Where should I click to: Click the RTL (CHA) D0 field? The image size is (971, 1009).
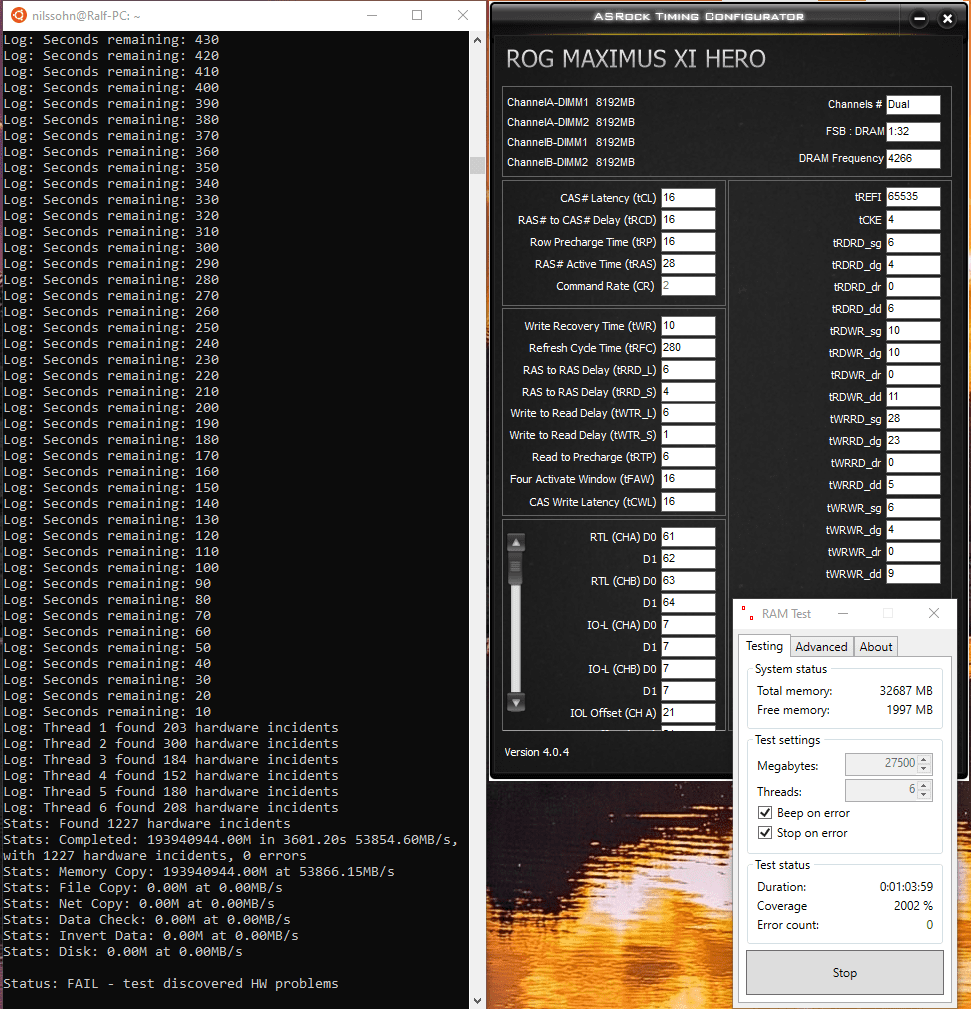[x=688, y=537]
